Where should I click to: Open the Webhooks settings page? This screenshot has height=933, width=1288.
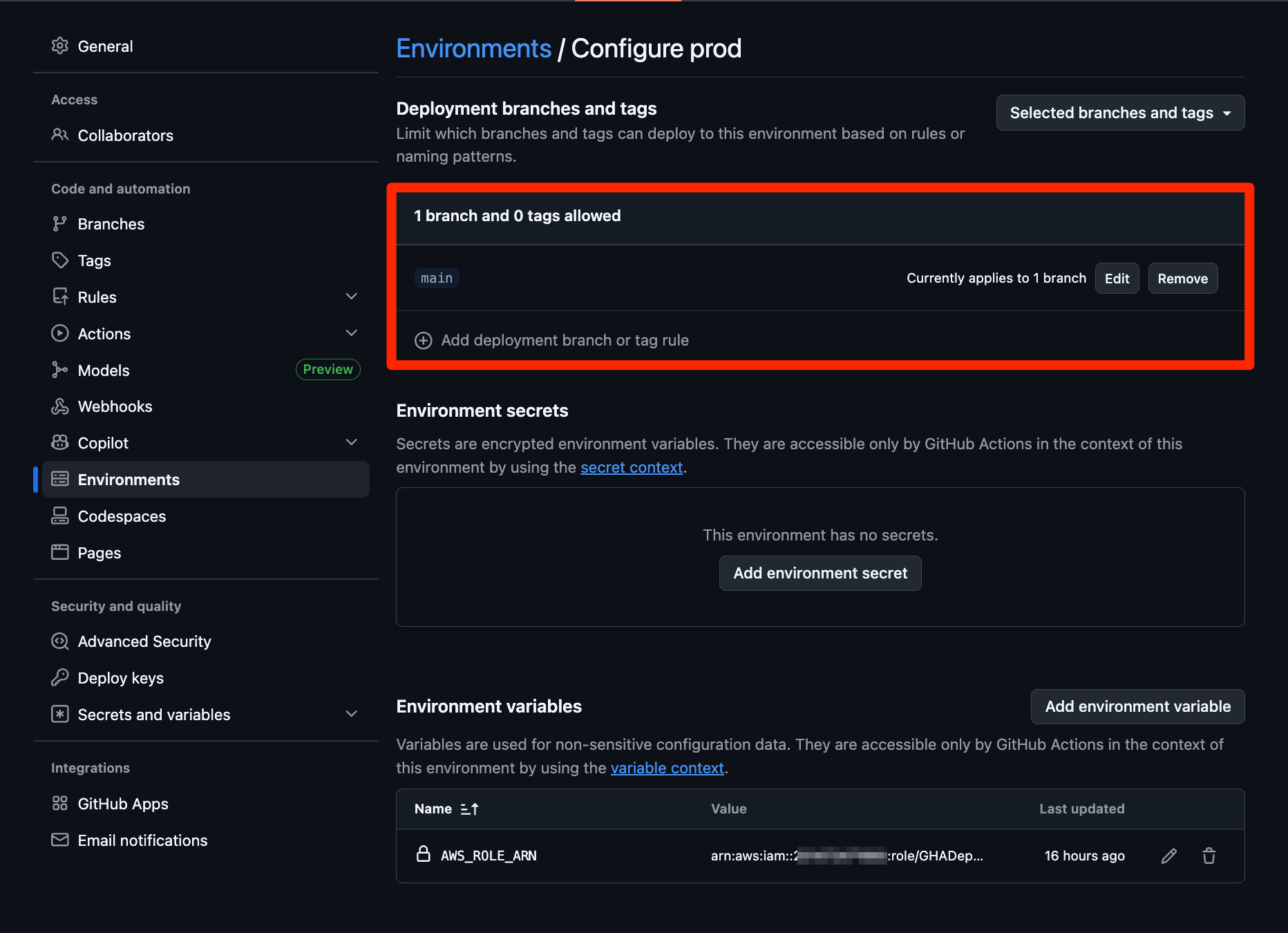(206, 406)
